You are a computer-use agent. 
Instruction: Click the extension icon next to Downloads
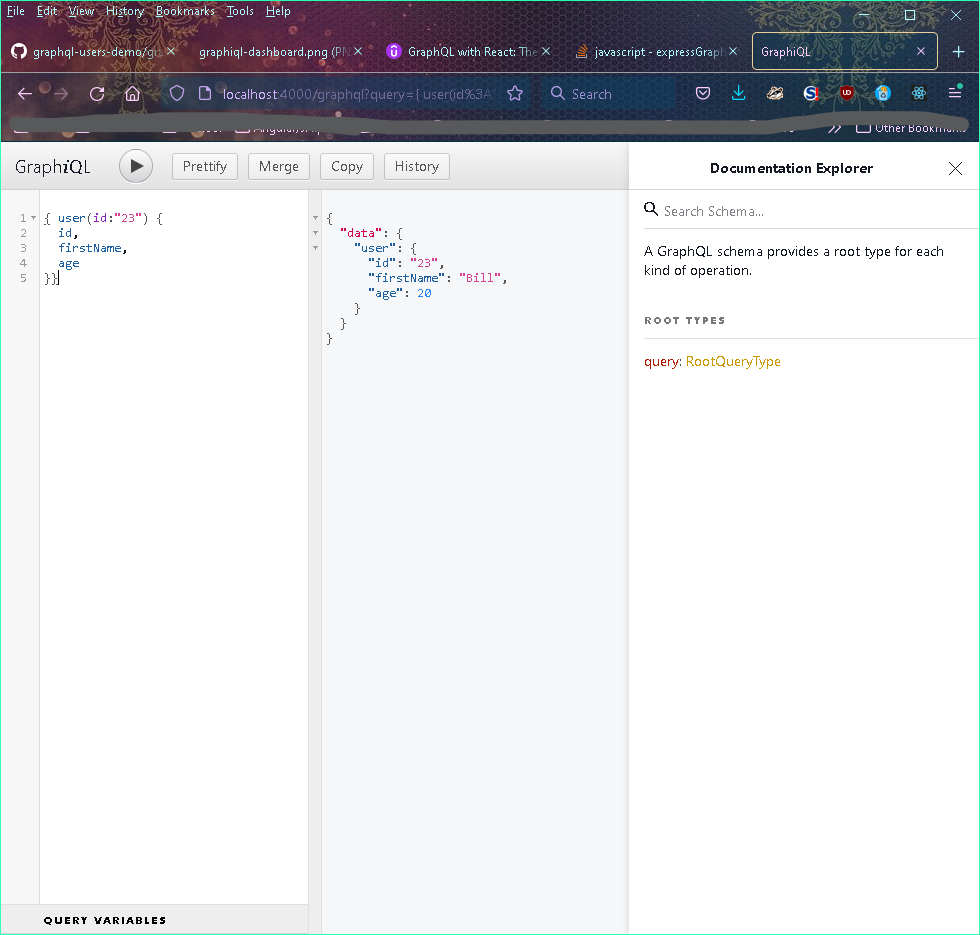click(775, 94)
